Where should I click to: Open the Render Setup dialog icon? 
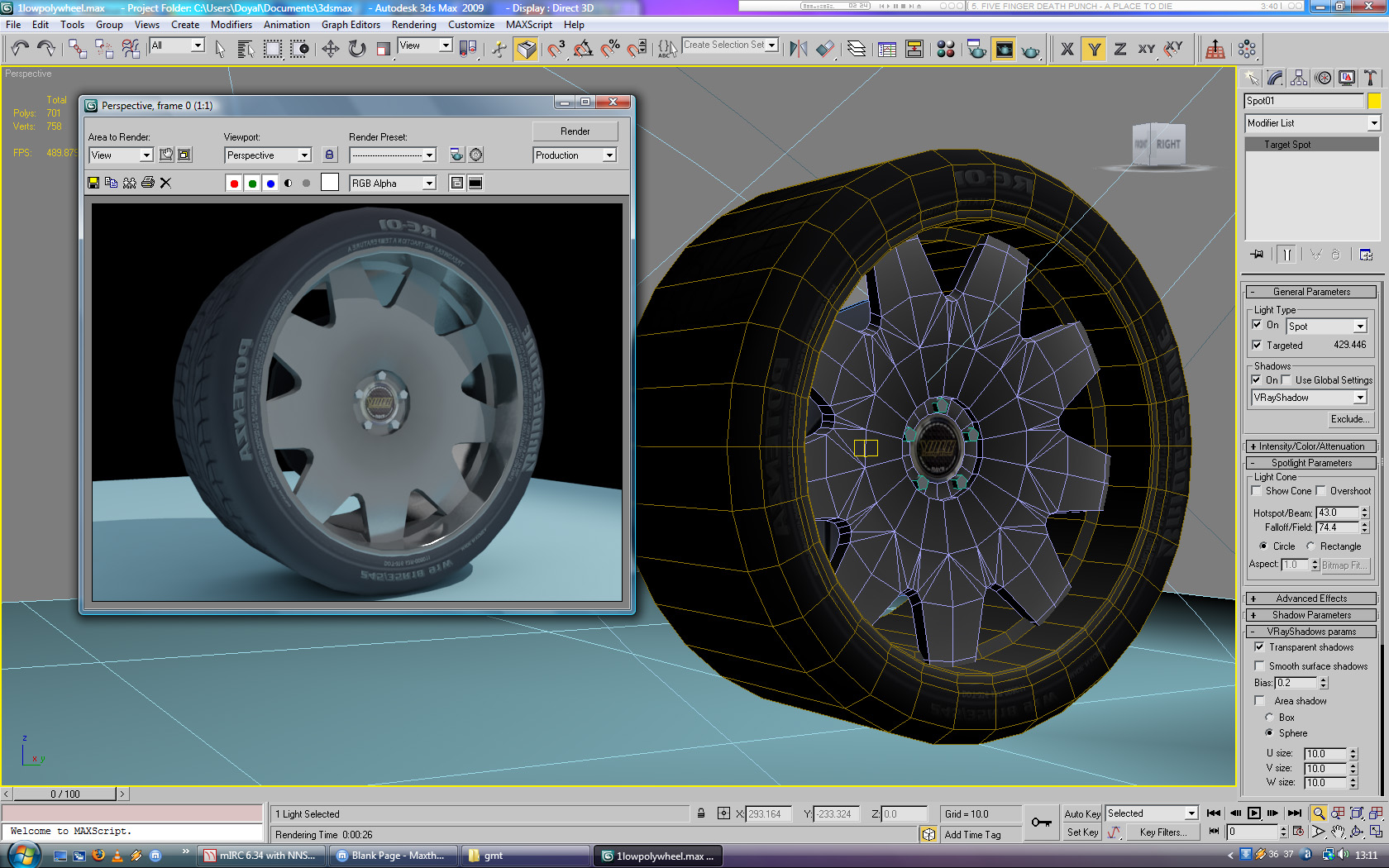(976, 50)
